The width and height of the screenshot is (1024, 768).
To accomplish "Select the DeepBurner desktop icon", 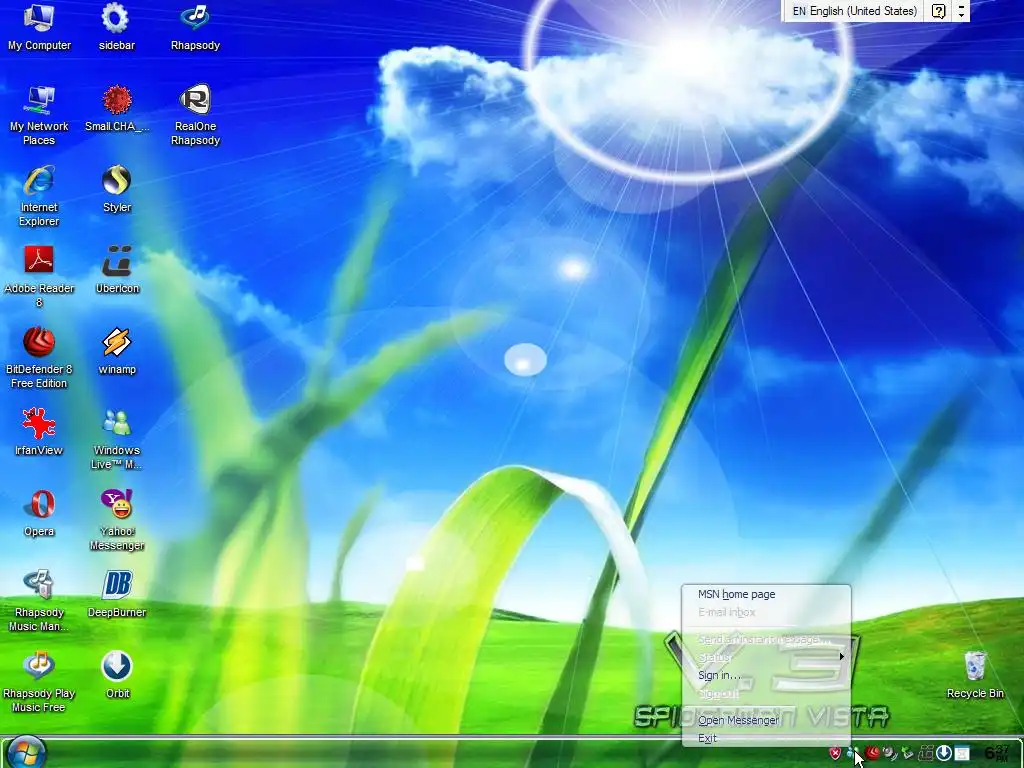I will click(x=117, y=594).
